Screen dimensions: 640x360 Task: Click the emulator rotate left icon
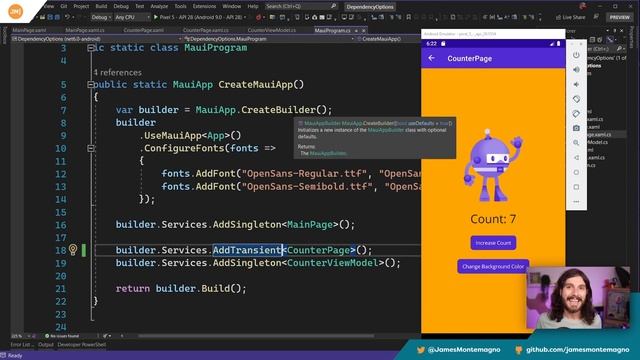576,99
